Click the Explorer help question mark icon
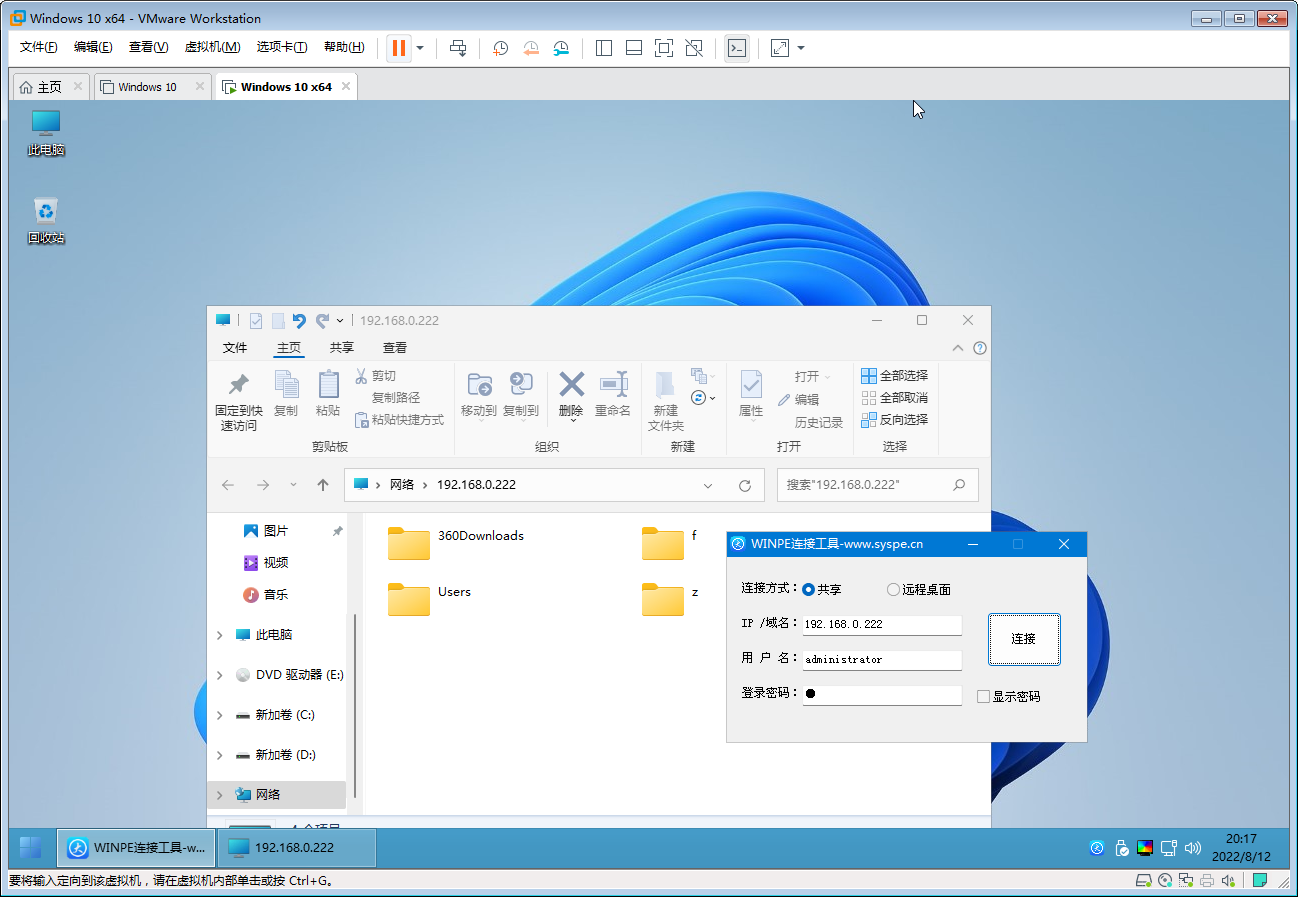This screenshot has height=897, width=1298. [x=980, y=348]
